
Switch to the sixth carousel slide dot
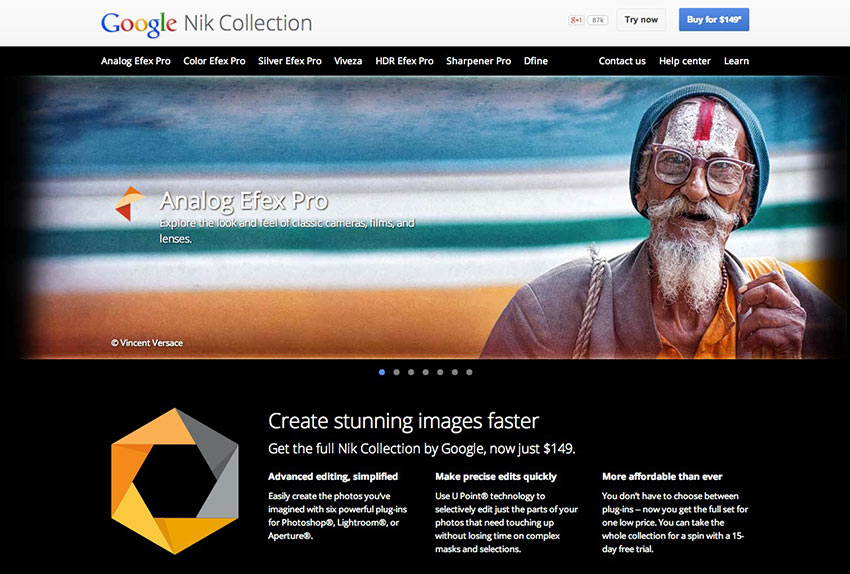455,372
